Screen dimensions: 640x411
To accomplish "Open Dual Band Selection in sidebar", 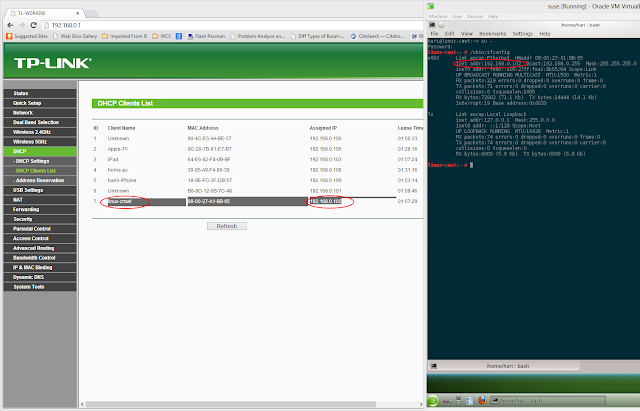I will pyautogui.click(x=40, y=122).
